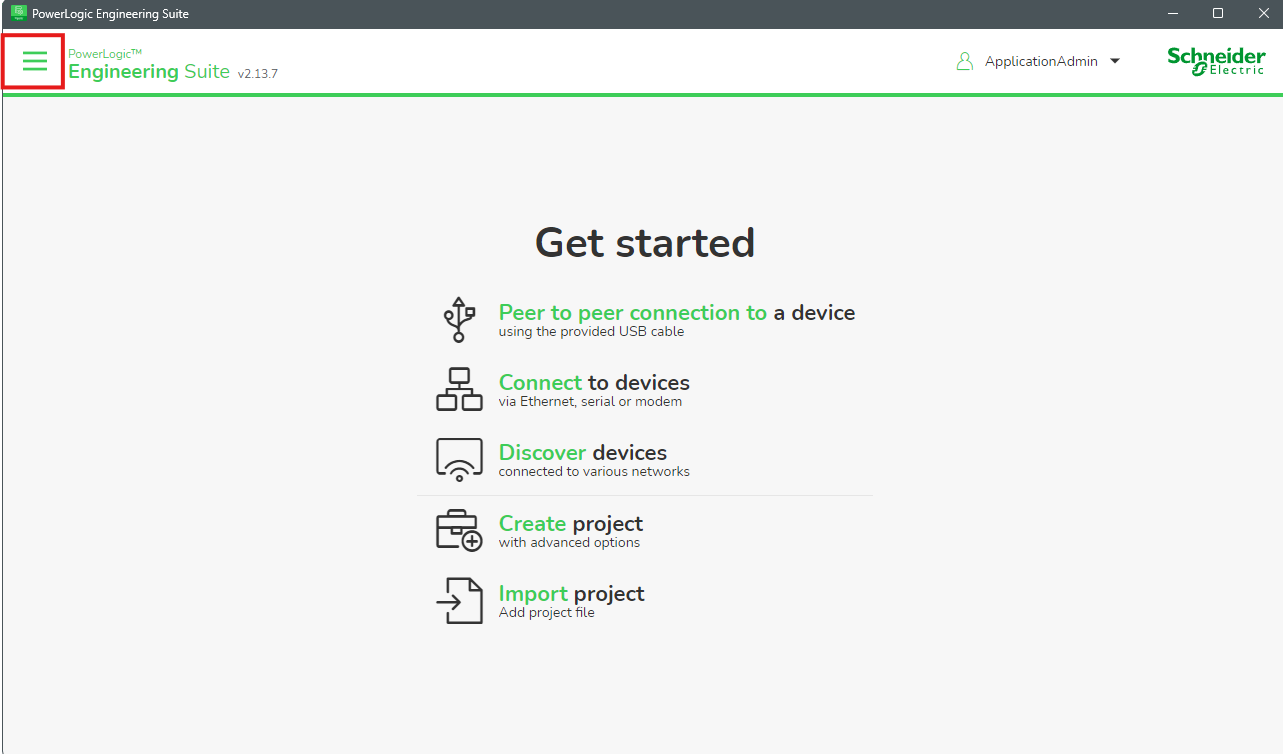Maximize the PowerLogic window
Image resolution: width=1283 pixels, height=754 pixels.
[1218, 14]
